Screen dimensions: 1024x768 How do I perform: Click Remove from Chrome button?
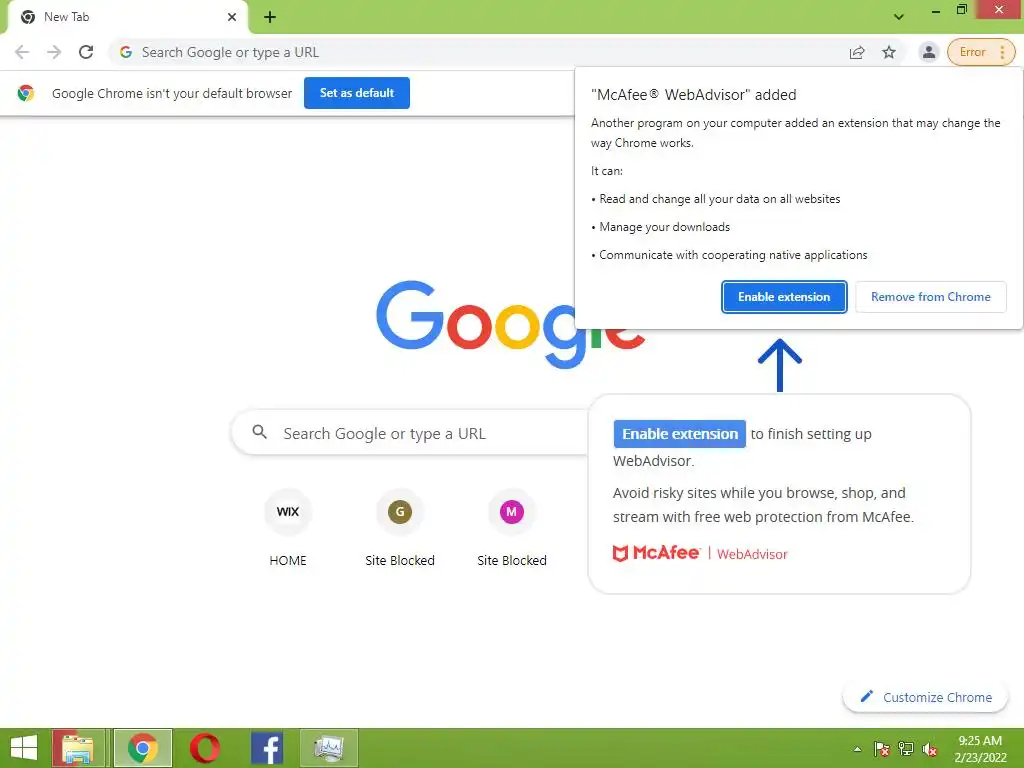(x=931, y=297)
